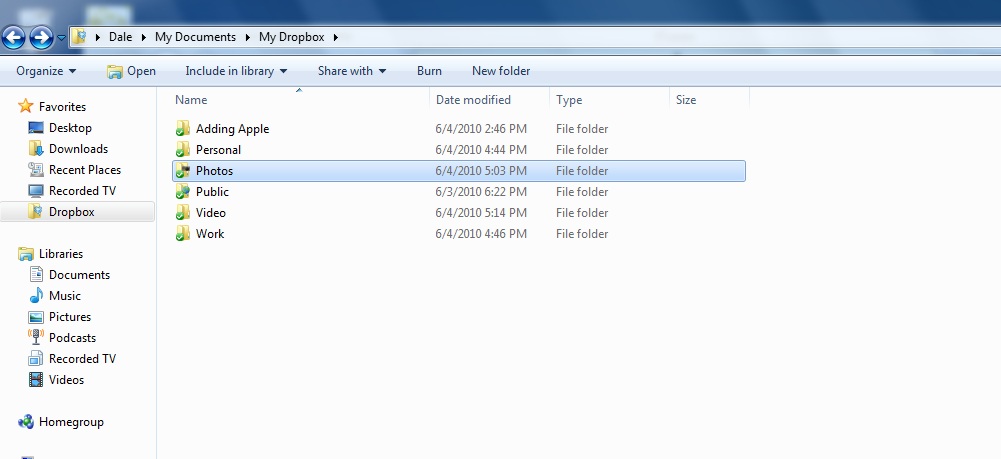Viewport: 1001px width, 459px height.
Task: Open Desktop from Favorites
Action: click(70, 128)
